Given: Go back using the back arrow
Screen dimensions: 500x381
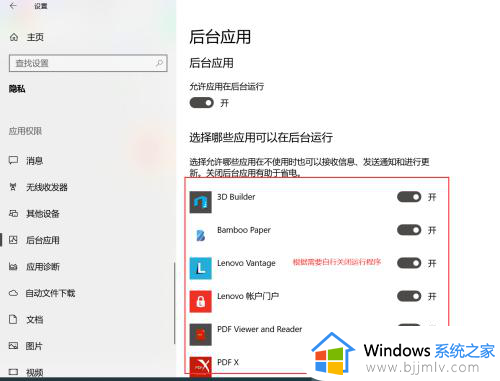Looking at the screenshot, I should coord(13,6).
